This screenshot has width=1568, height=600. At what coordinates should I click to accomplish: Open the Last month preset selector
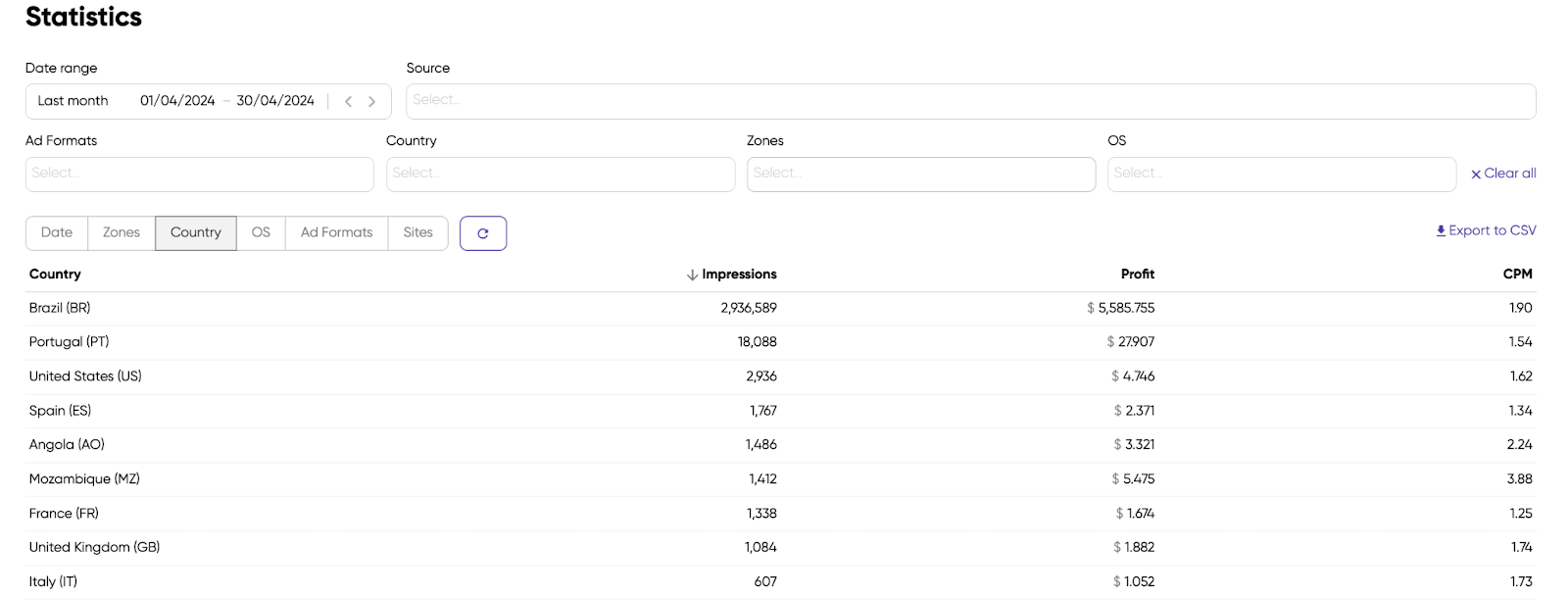(x=73, y=101)
